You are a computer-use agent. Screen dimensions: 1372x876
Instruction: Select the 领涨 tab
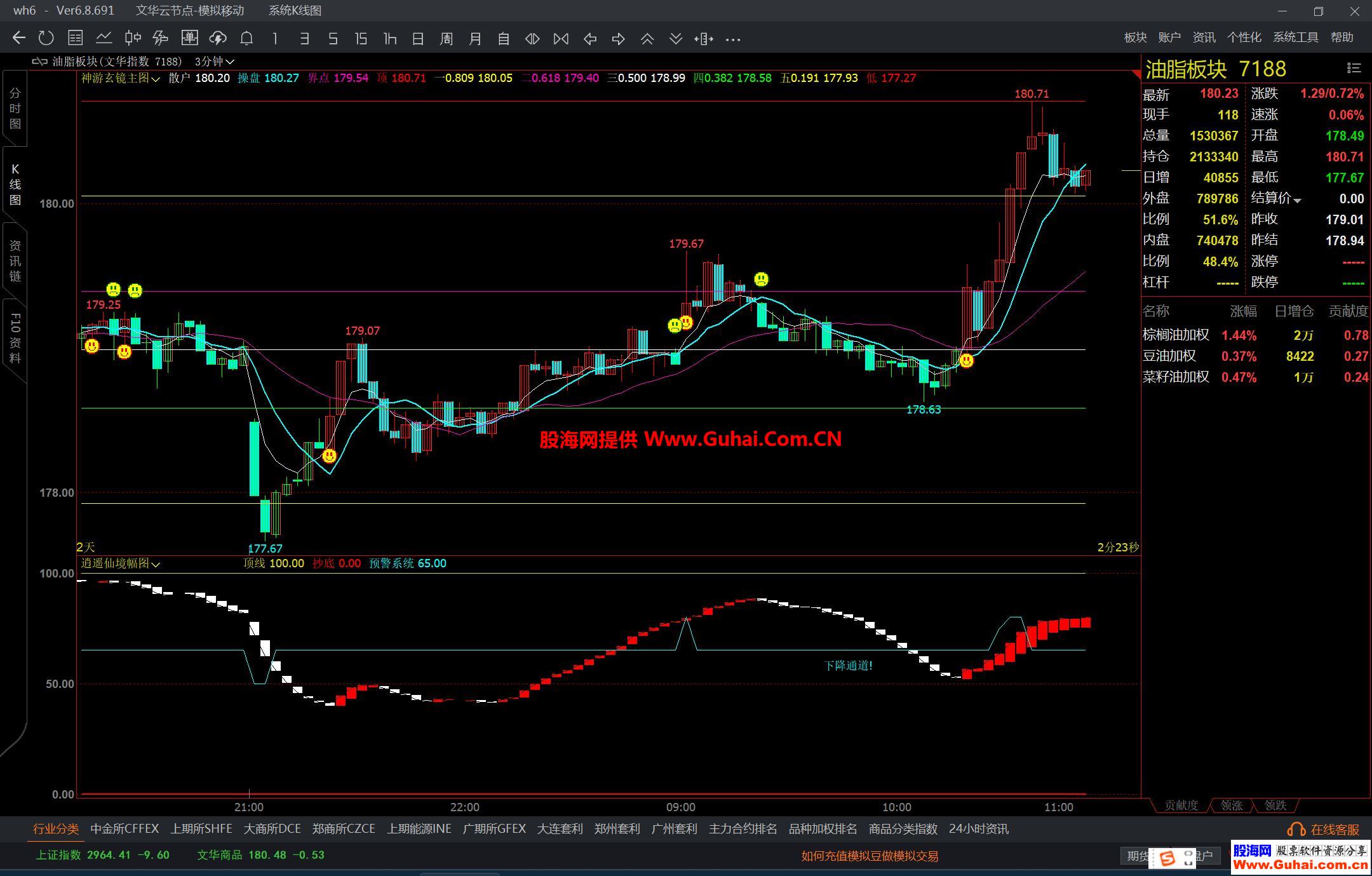coord(1232,805)
